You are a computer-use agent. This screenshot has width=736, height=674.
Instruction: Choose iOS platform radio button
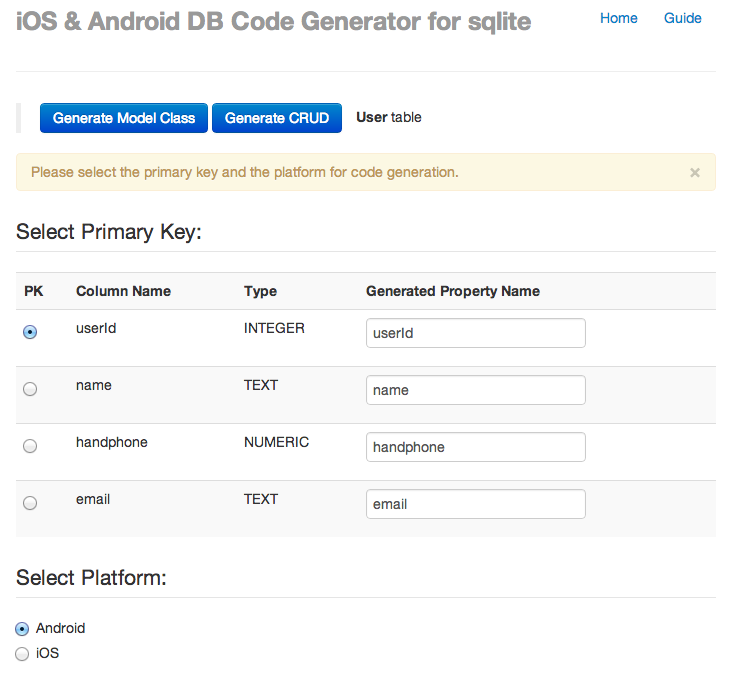click(x=23, y=653)
